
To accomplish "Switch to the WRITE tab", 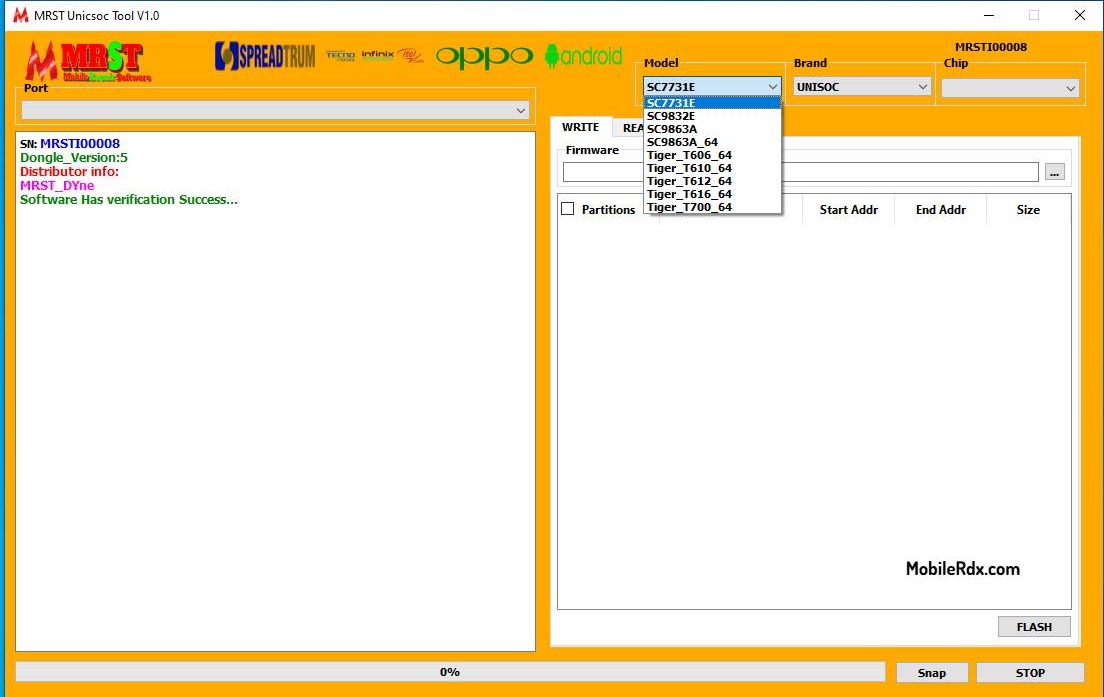I will (581, 127).
